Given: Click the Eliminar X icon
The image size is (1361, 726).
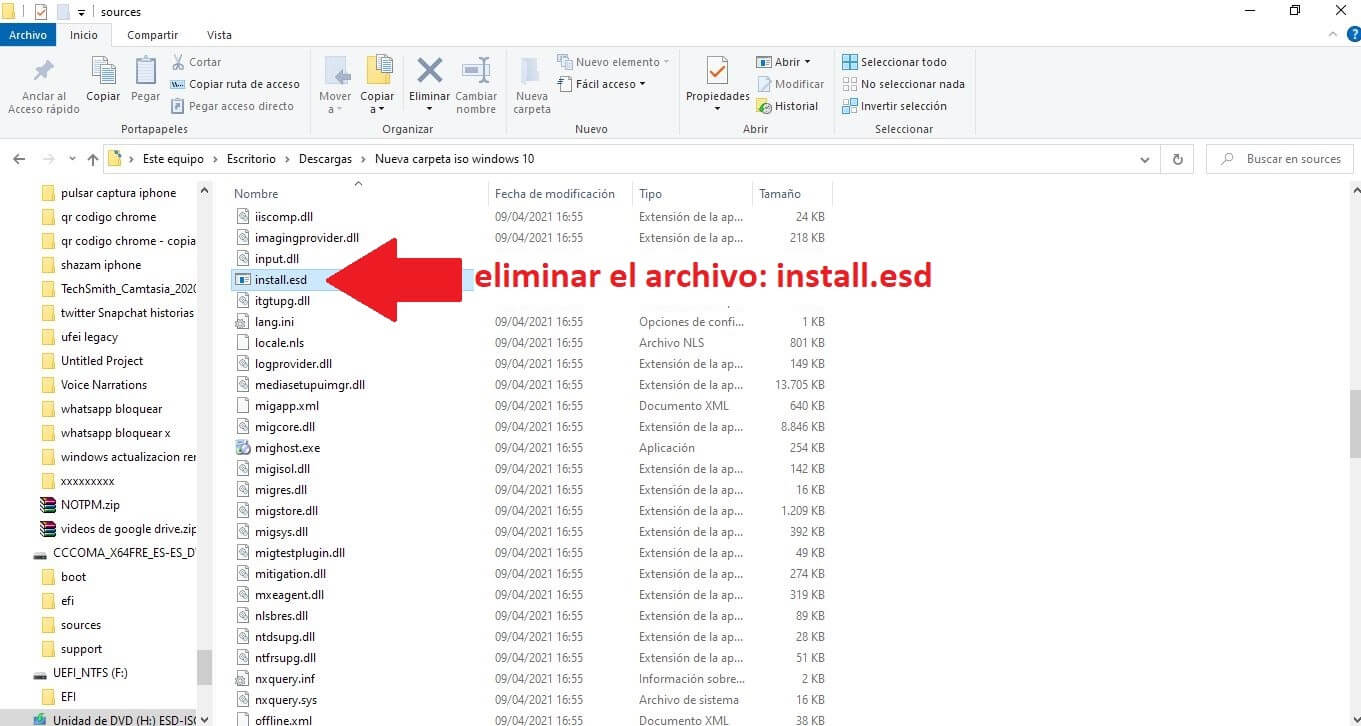Looking at the screenshot, I should 430,71.
